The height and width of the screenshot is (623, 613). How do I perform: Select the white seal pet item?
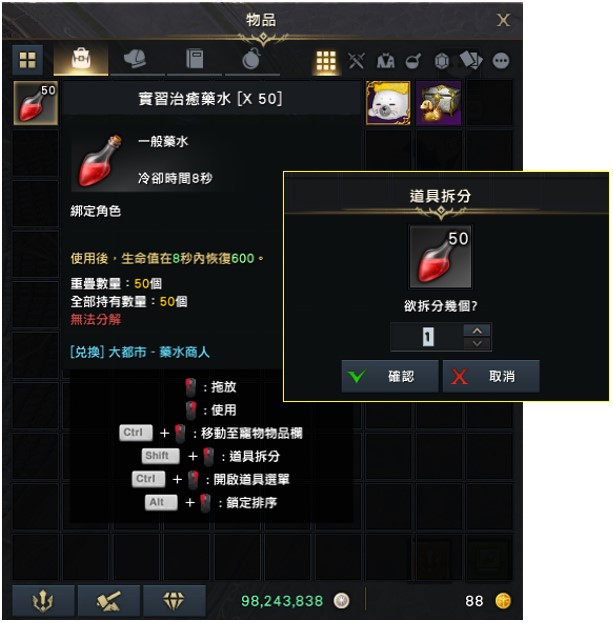click(388, 103)
